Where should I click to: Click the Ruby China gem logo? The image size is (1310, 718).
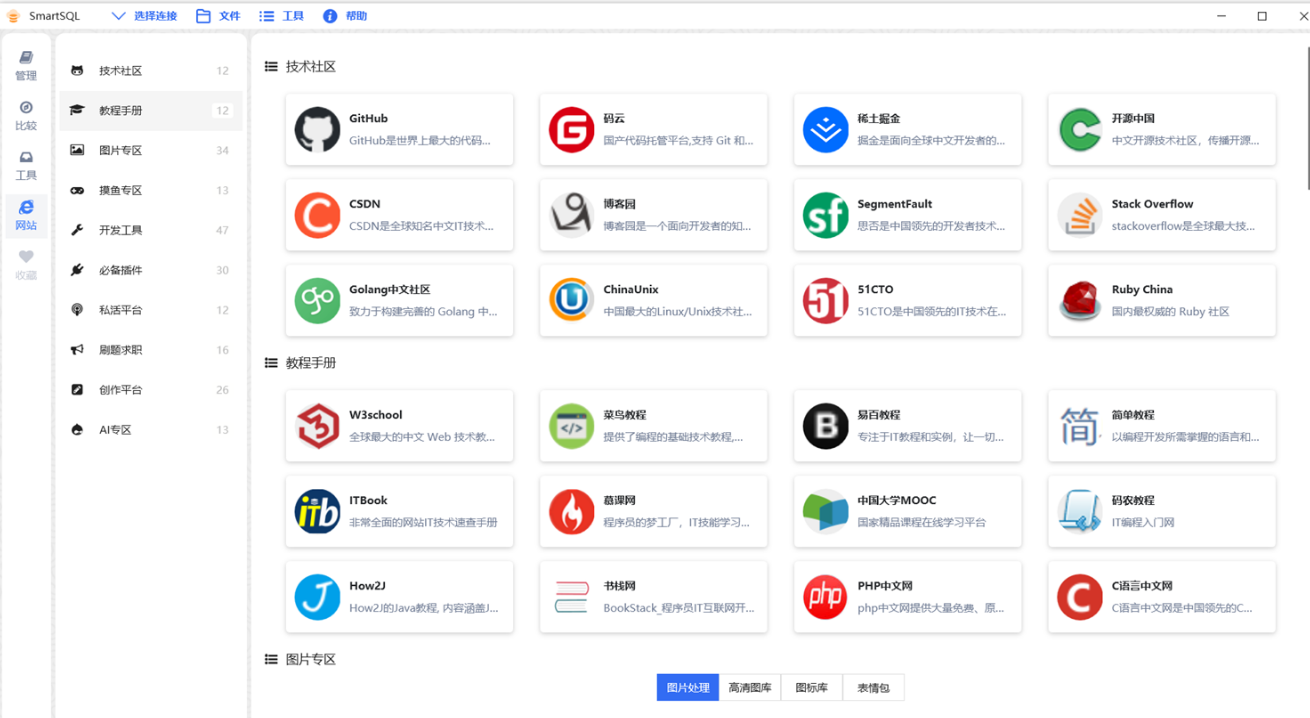tap(1080, 301)
